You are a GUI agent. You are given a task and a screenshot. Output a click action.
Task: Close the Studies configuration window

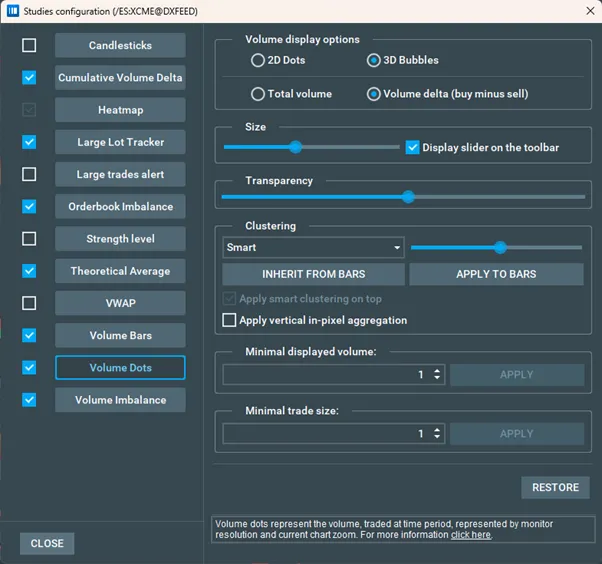587,10
